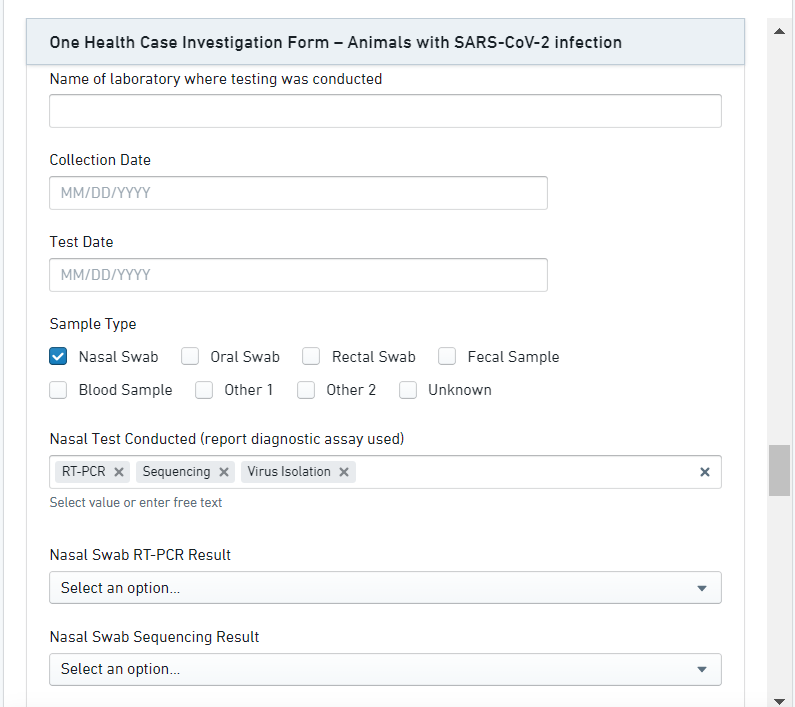Expand the Nasal Swab Sequencing Result dropdown

coord(385,670)
